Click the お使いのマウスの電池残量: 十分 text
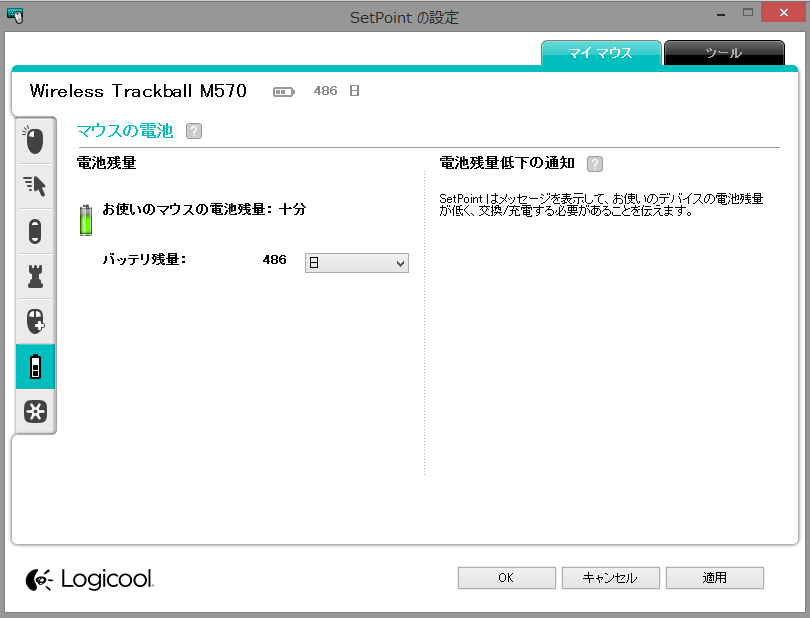The image size is (810, 618). 204,209
